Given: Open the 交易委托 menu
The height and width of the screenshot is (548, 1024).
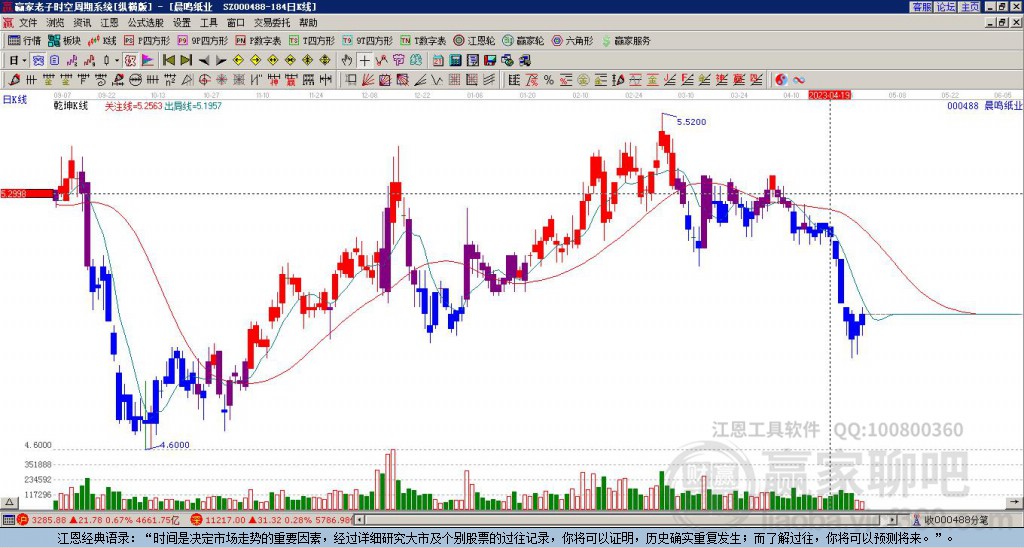Looking at the screenshot, I should tap(272, 23).
